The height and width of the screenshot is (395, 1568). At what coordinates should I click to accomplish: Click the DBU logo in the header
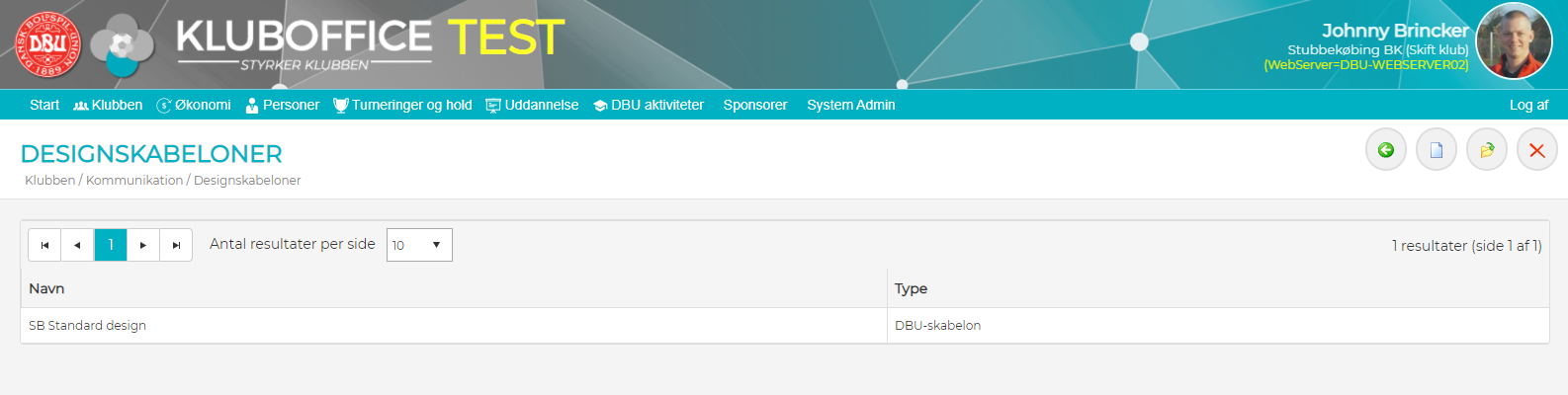pyautogui.click(x=47, y=44)
